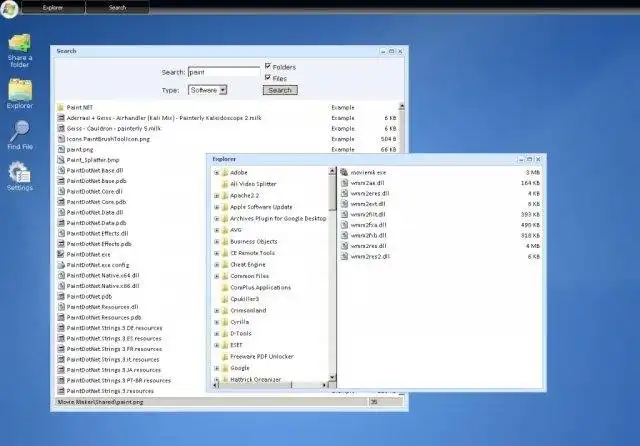Click wmm2ae.dll file icon
Screen dimensions: 640x446
344,183
